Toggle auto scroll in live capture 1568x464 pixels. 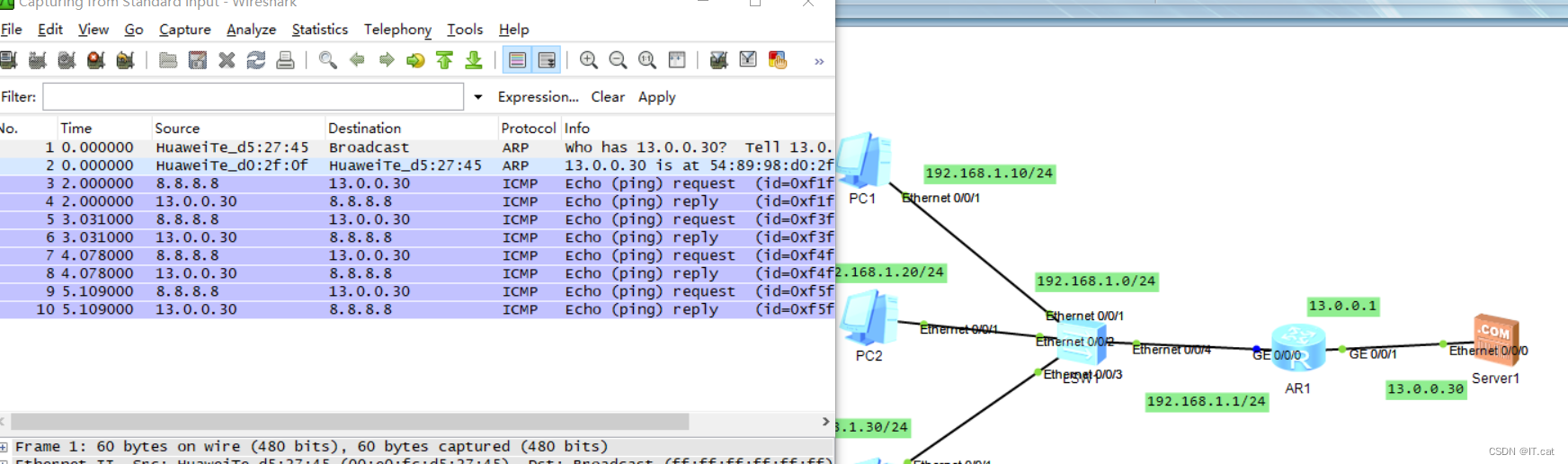pos(547,60)
